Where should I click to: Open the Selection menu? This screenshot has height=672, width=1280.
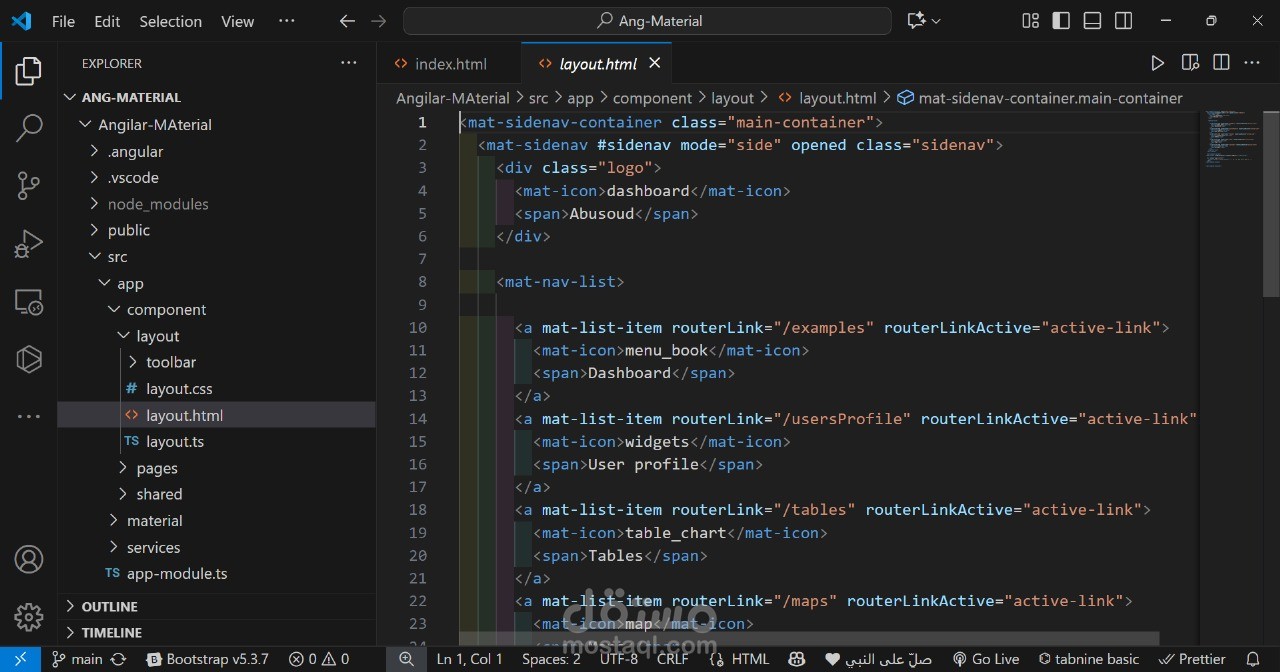pyautogui.click(x=170, y=21)
